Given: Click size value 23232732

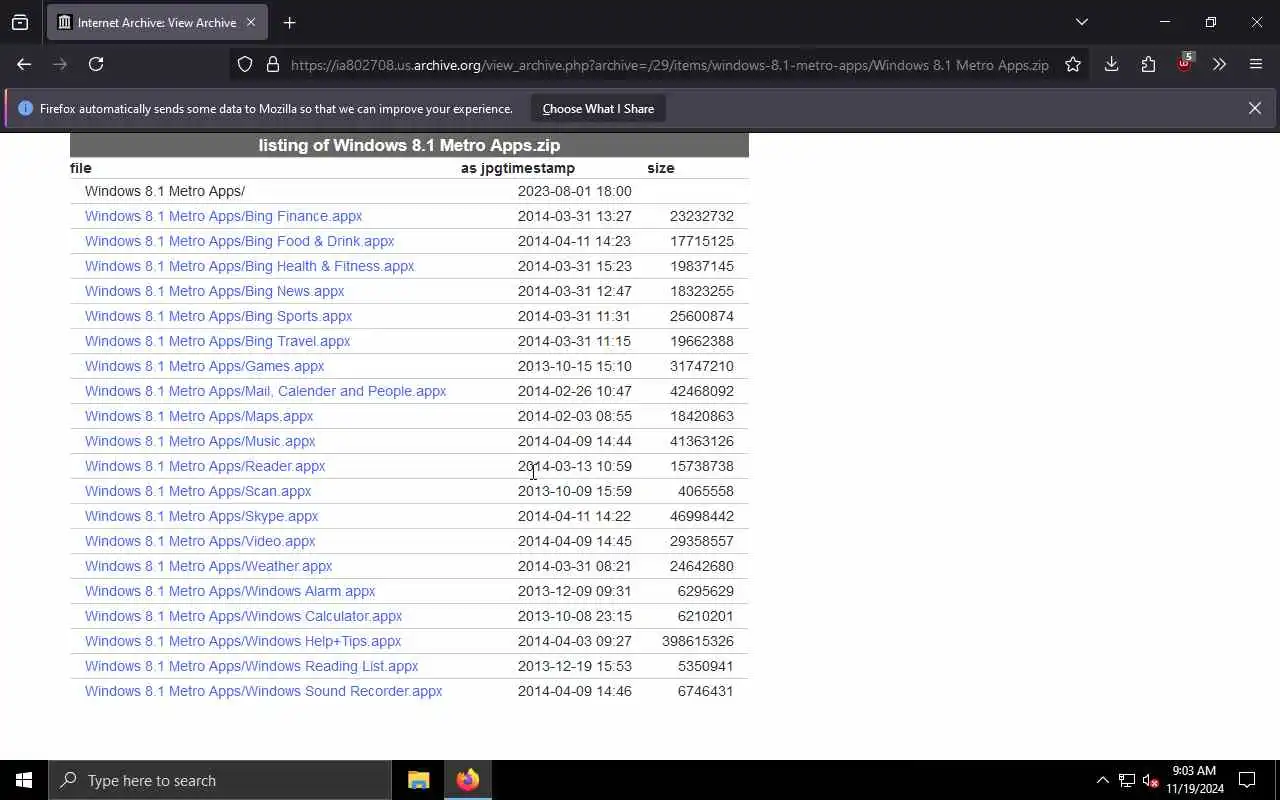Looking at the screenshot, I should tap(701, 216).
